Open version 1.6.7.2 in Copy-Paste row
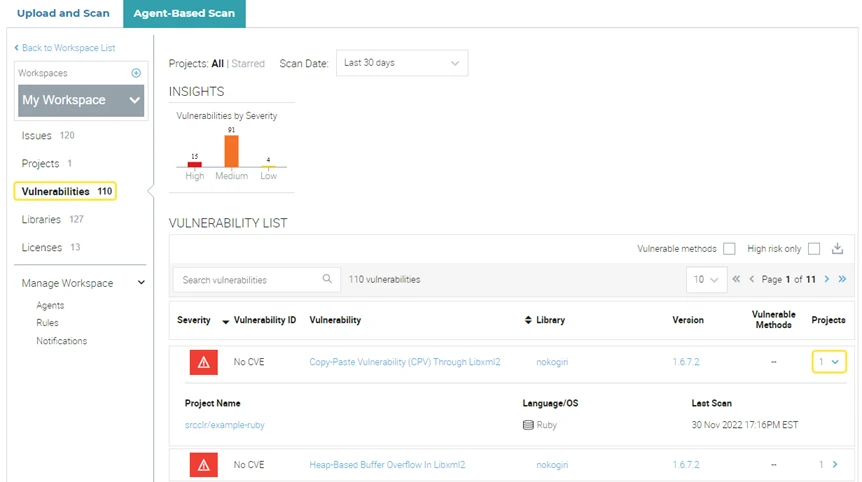 [x=686, y=362]
